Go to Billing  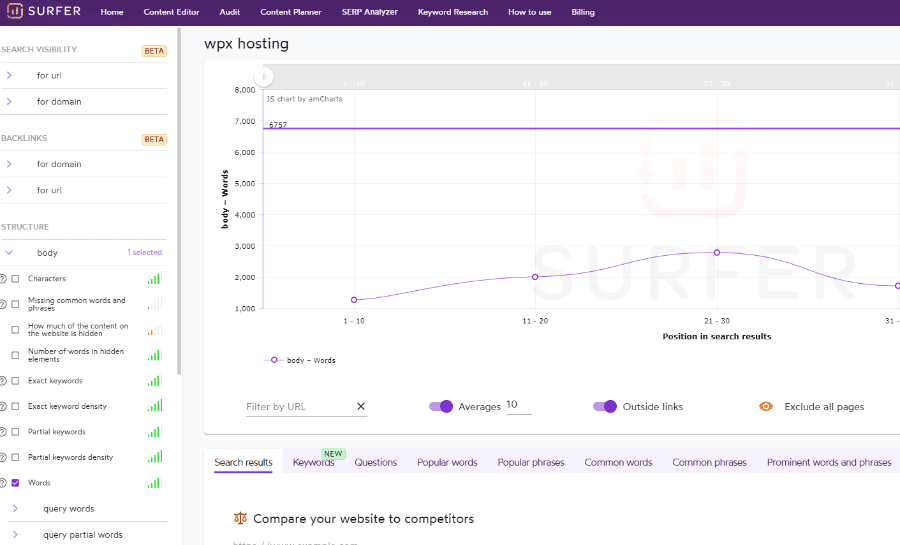[583, 12]
